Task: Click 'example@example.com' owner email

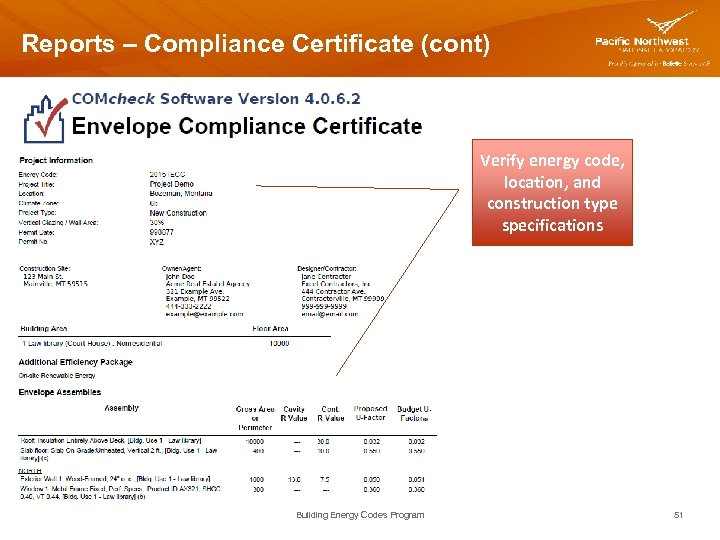Action: 204,314
